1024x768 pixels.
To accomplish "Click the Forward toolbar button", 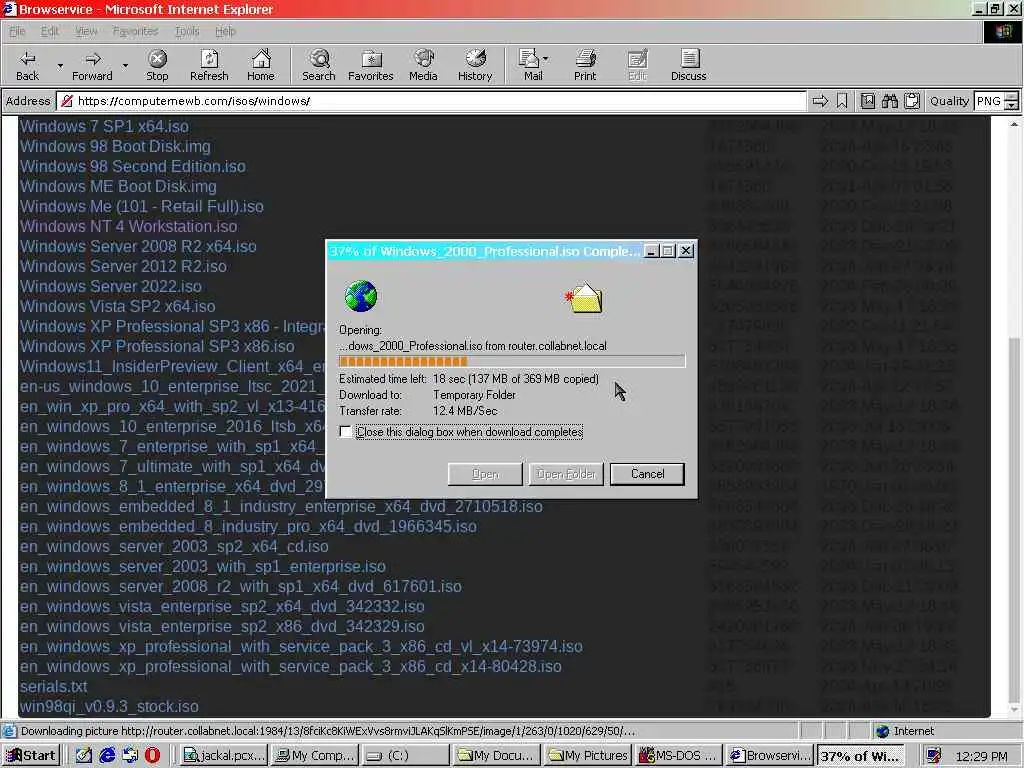I will [92, 65].
